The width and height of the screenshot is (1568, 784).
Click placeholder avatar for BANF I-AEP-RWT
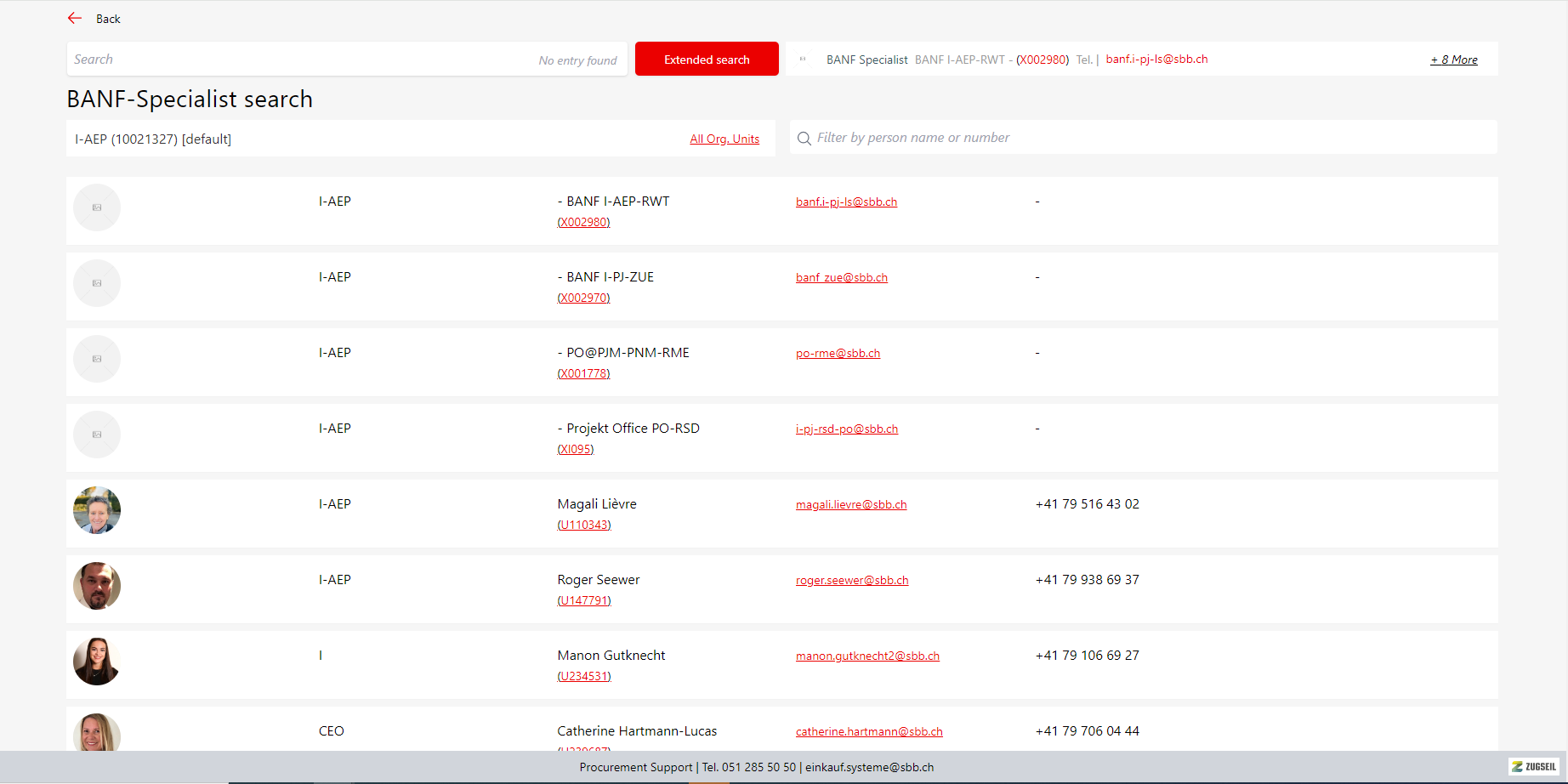point(97,207)
